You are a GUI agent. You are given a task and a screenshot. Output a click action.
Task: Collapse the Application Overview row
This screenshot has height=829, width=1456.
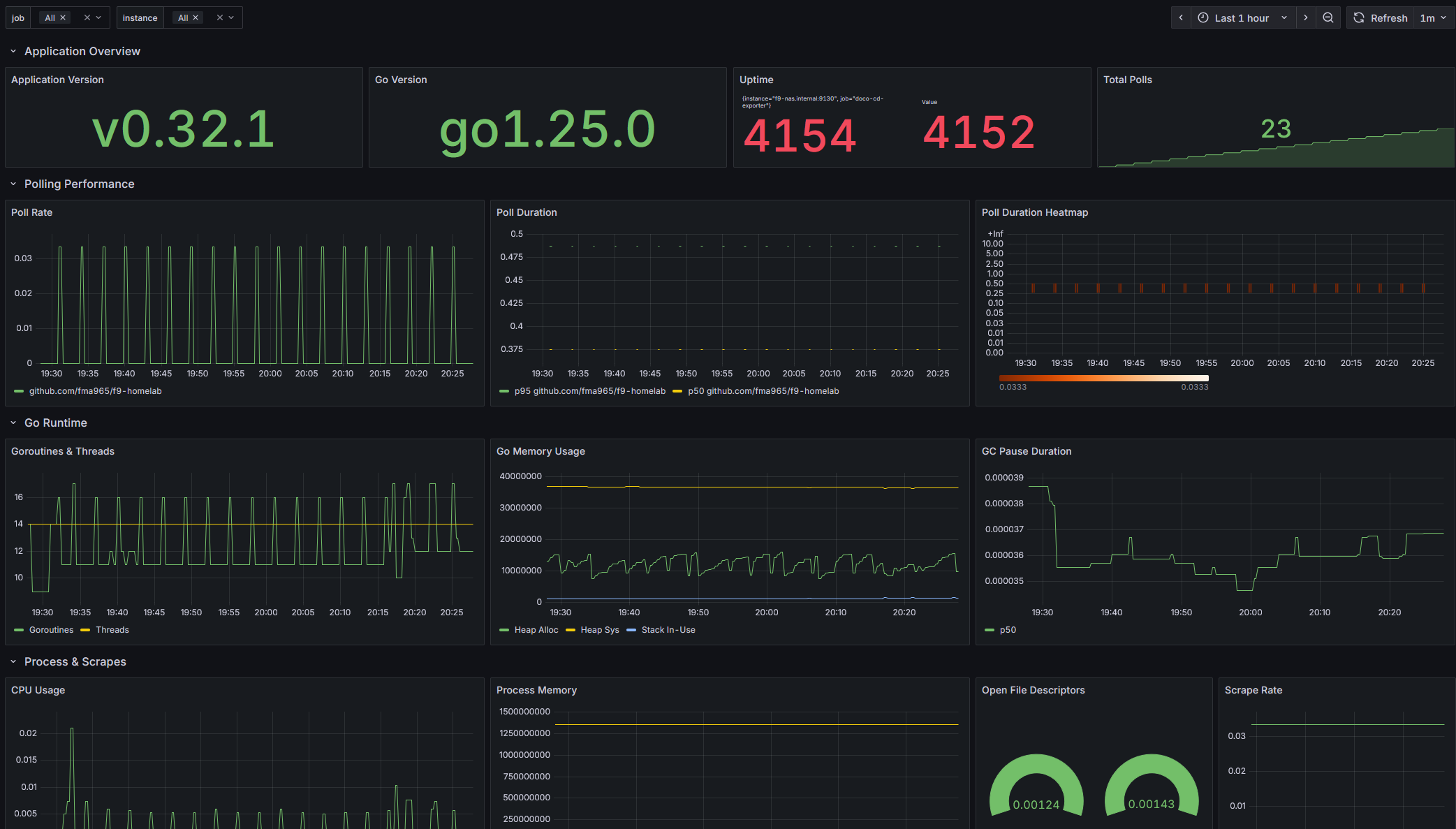point(13,52)
